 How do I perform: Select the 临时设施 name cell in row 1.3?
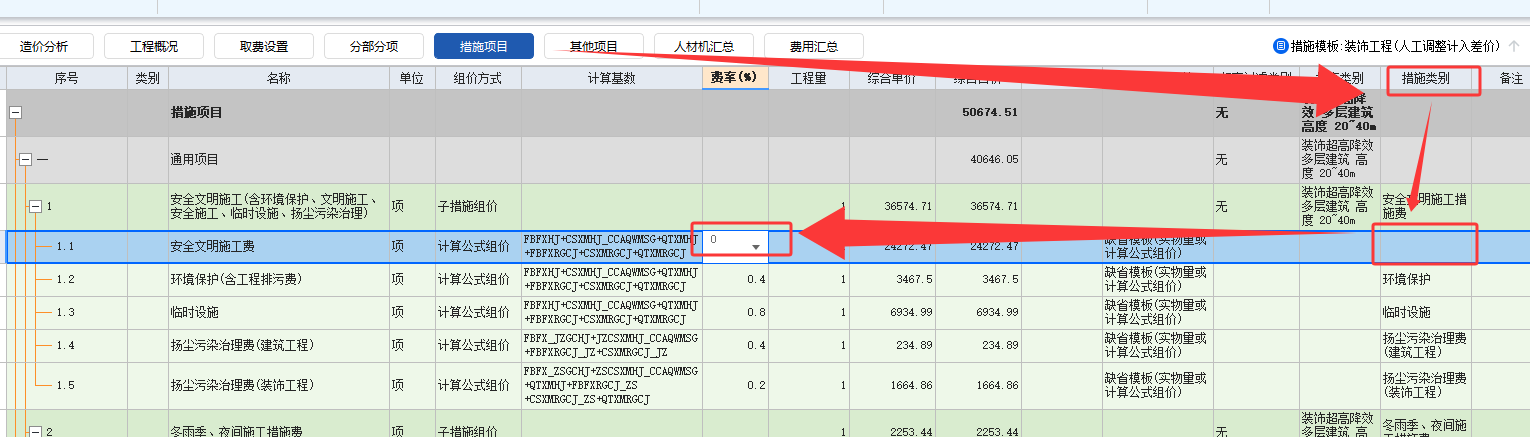pyautogui.click(x=279, y=313)
